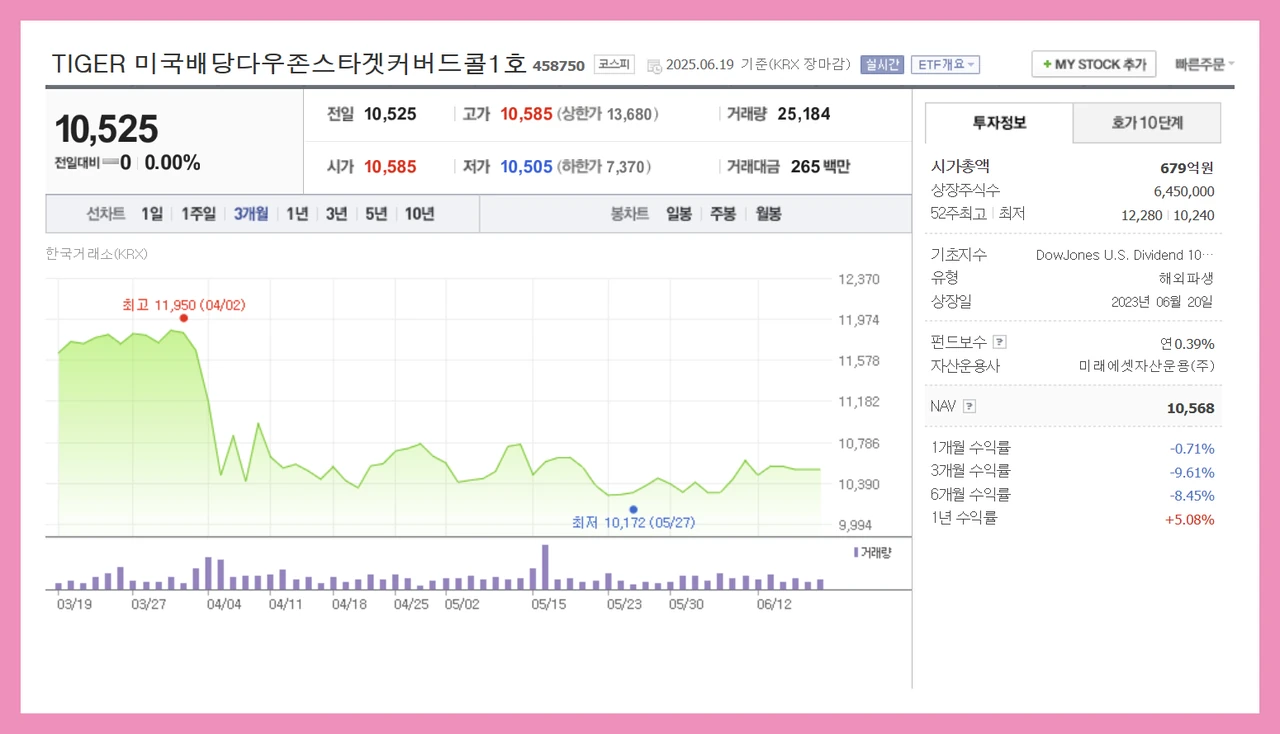Click the 1개월 수익률 value -0.71%
Image resolution: width=1280 pixels, height=734 pixels.
[x=1192, y=449]
